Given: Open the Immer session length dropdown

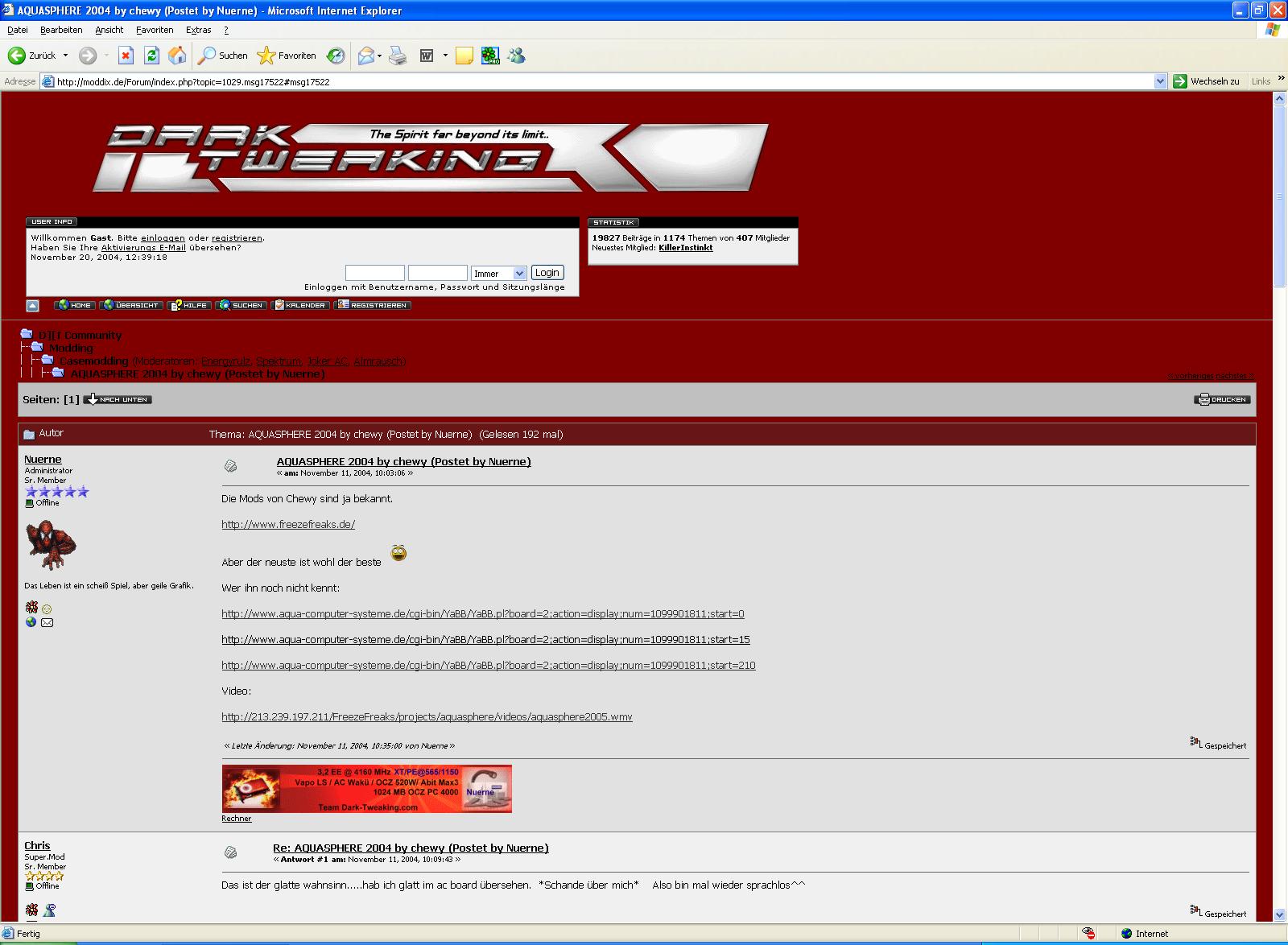Looking at the screenshot, I should pos(519,274).
